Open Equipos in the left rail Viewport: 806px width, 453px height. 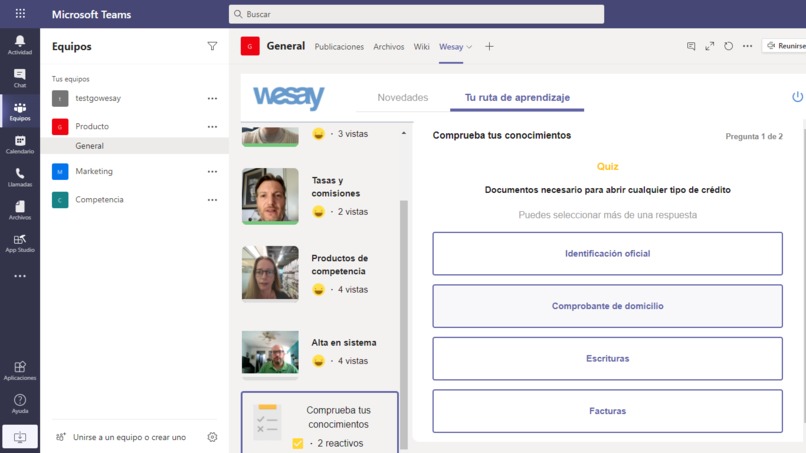tap(20, 111)
